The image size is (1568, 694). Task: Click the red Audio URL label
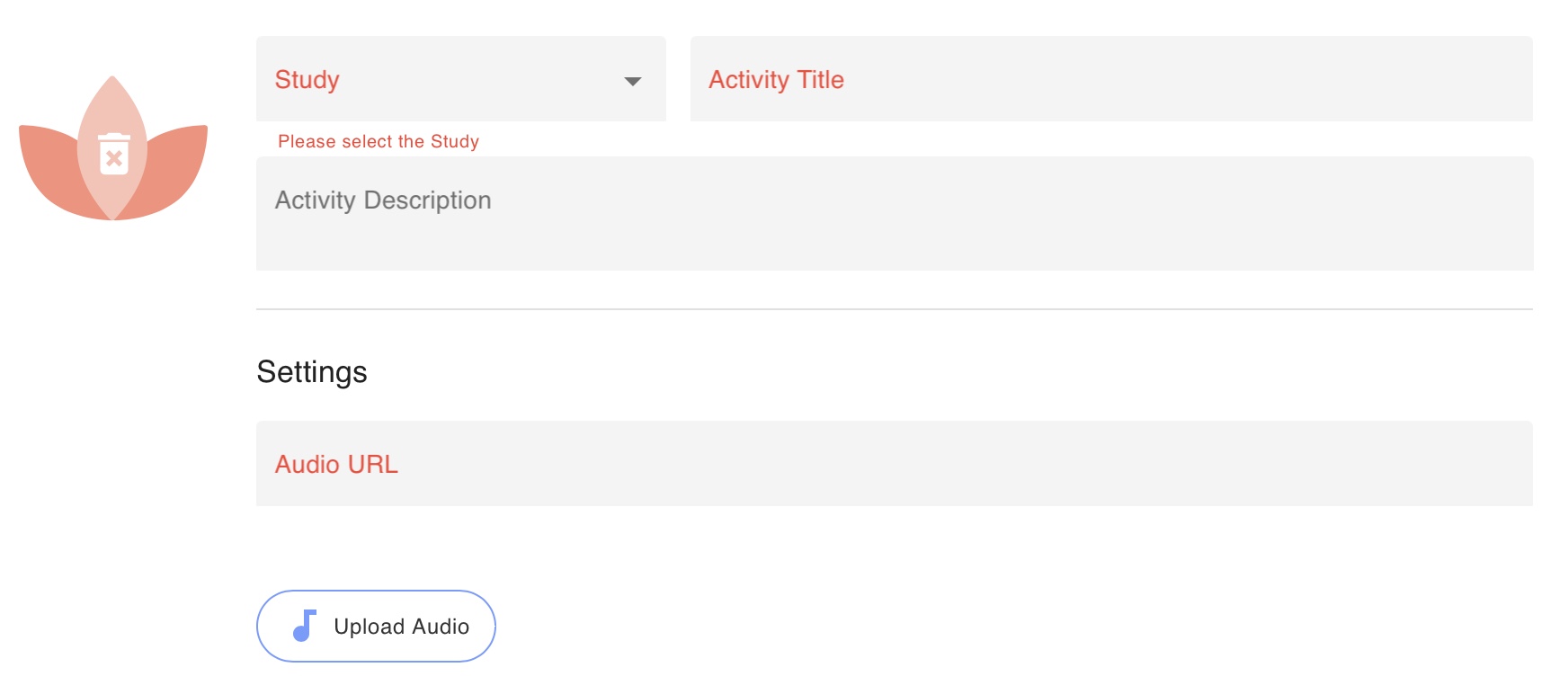(336, 465)
